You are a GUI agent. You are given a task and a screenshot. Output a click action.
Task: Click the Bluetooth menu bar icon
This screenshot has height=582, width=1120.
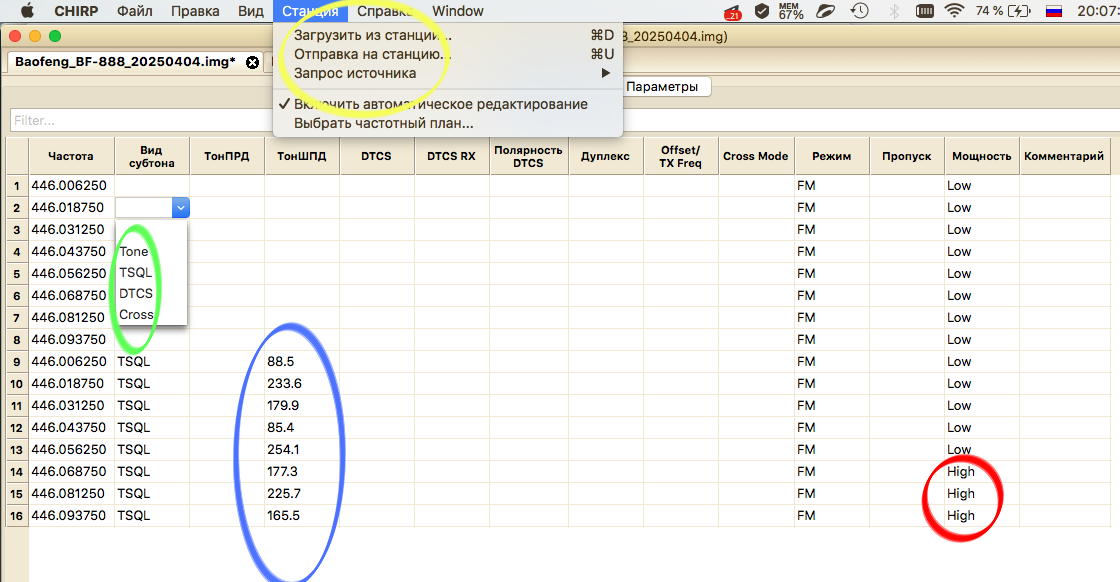point(894,11)
